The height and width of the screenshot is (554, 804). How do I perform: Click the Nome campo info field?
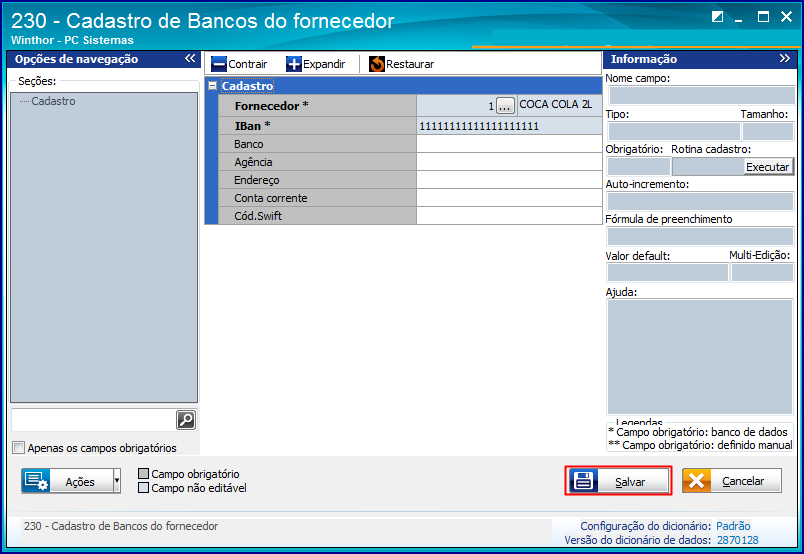[x=701, y=95]
